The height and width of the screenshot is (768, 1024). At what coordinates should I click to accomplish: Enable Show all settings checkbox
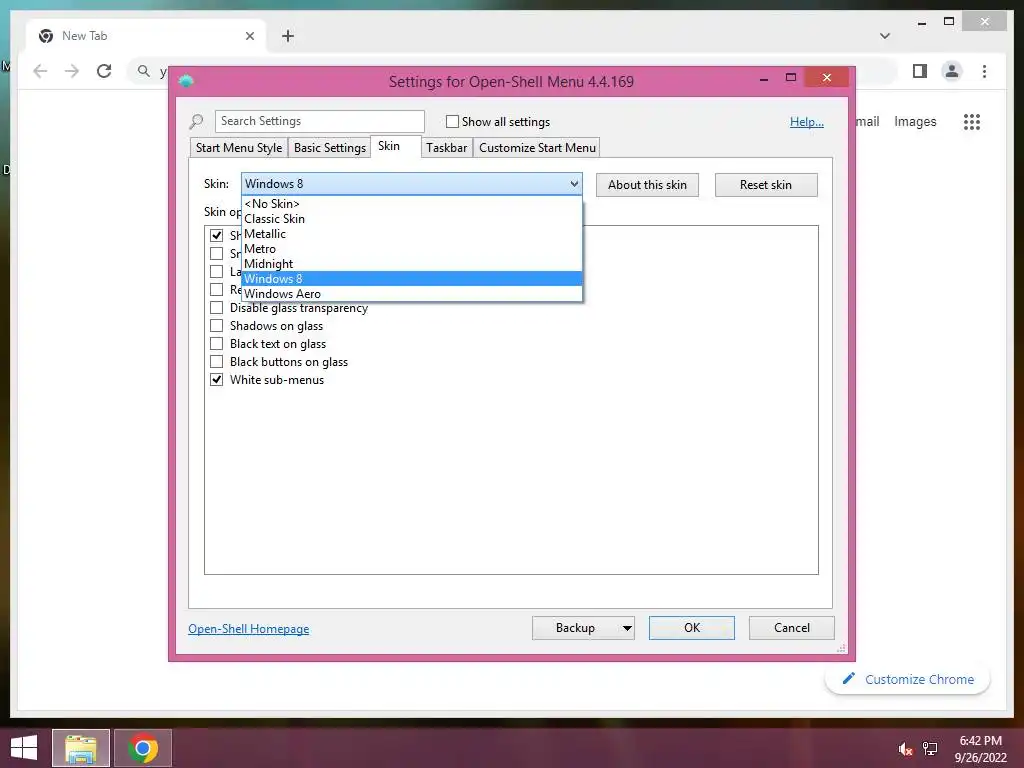coord(452,121)
